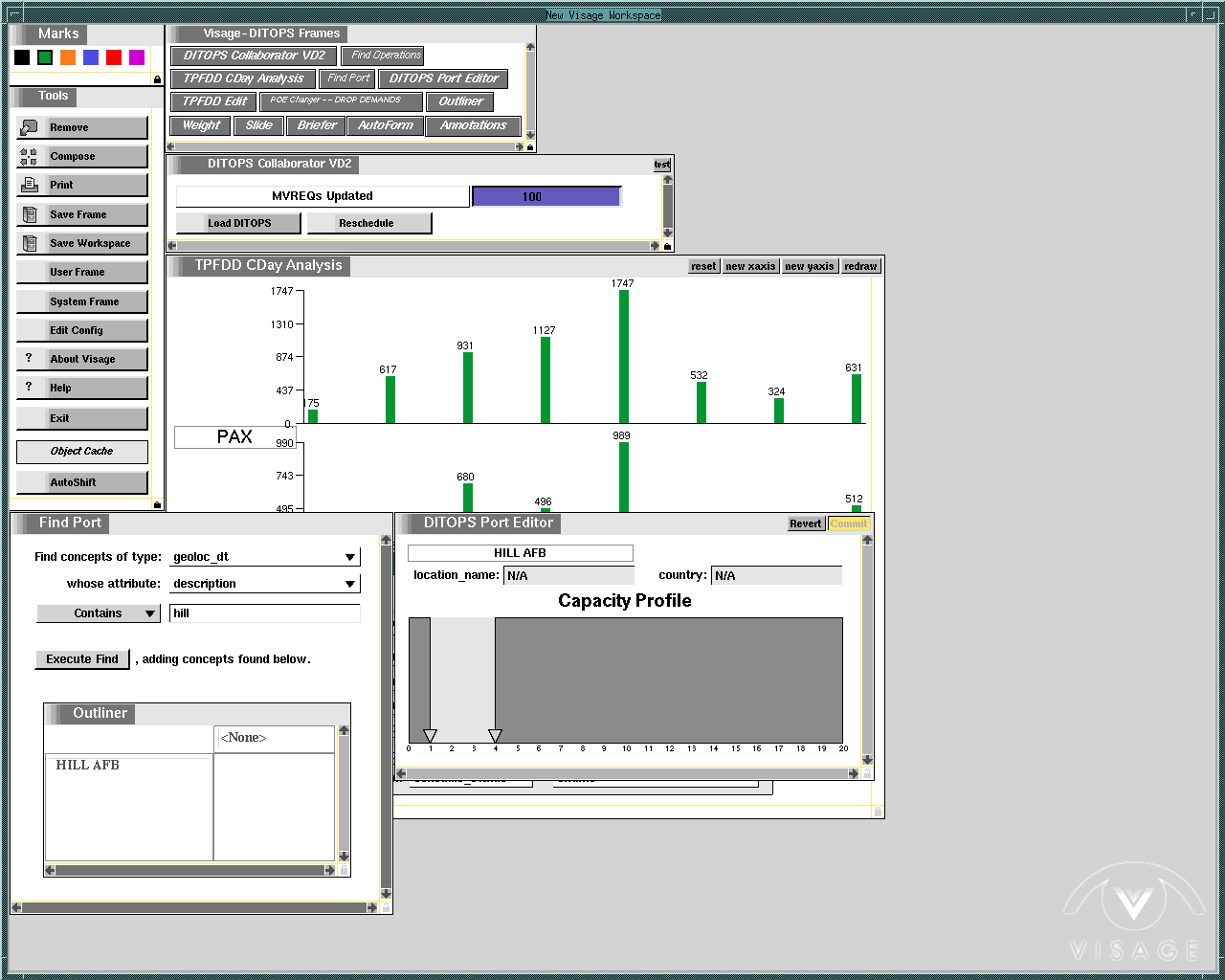The height and width of the screenshot is (980, 1225).
Task: Open the TPFDD Edit frame
Action: 214,101
